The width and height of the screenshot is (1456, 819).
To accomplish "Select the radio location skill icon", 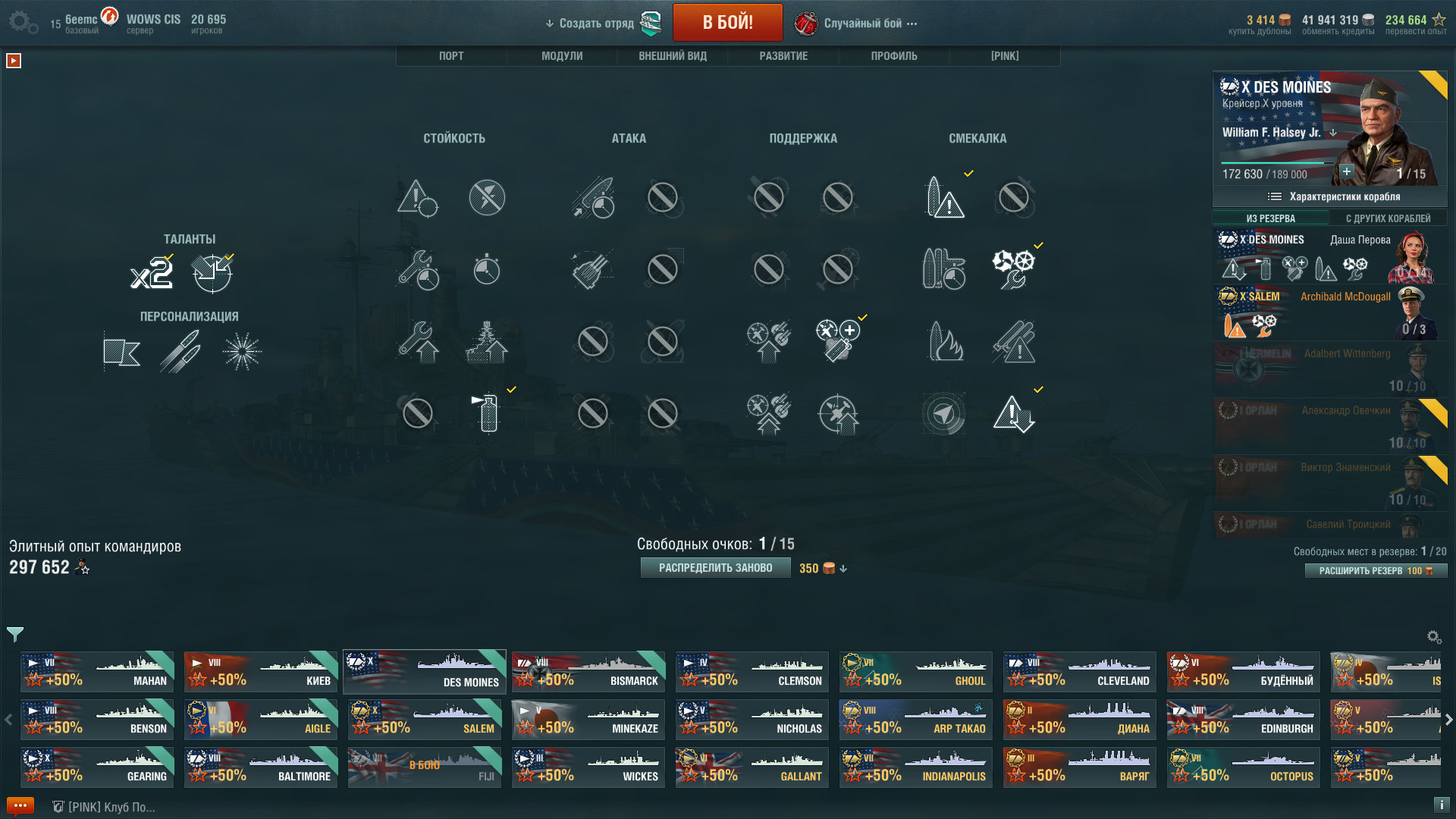I will coord(944,413).
